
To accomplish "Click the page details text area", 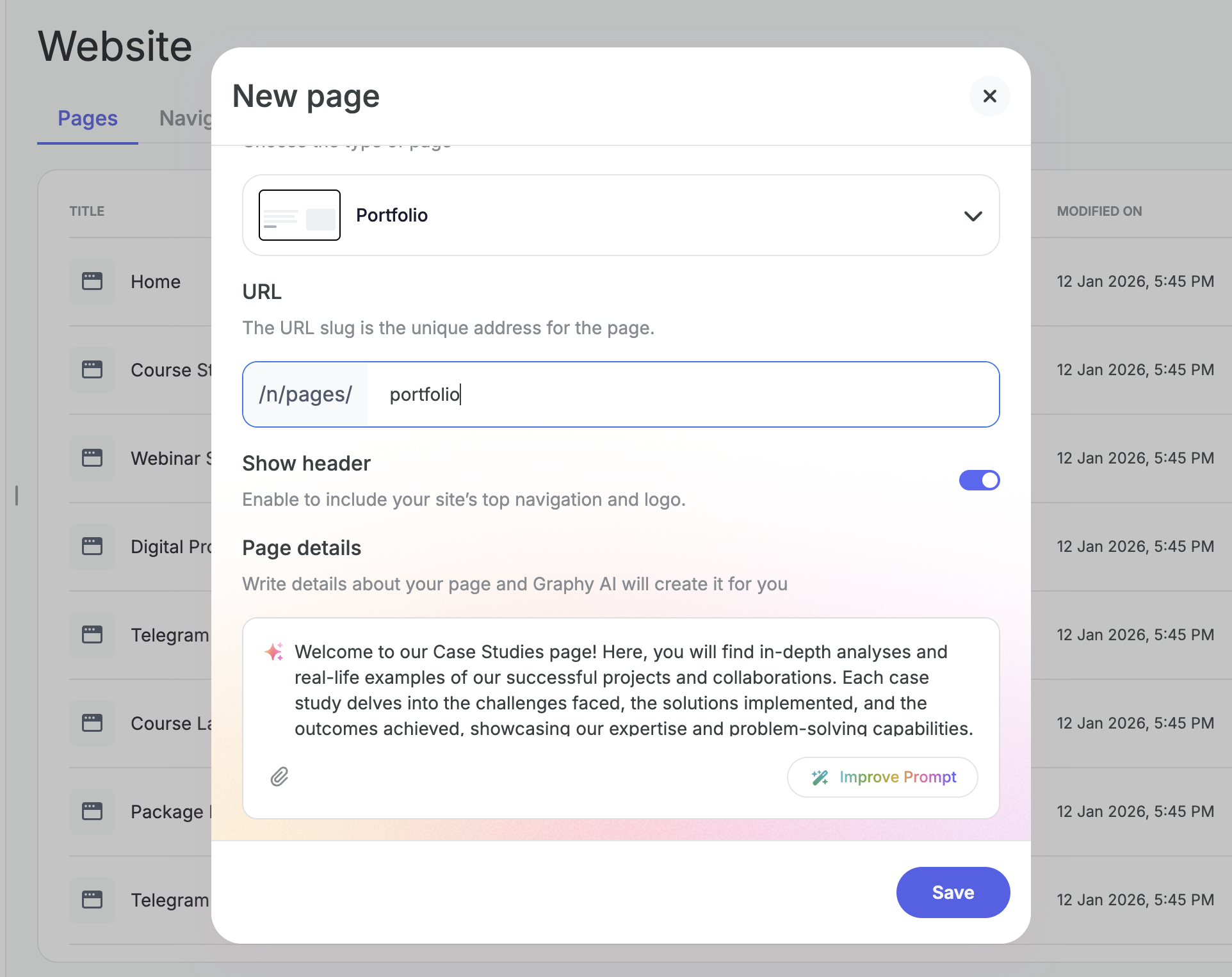I will point(633,690).
